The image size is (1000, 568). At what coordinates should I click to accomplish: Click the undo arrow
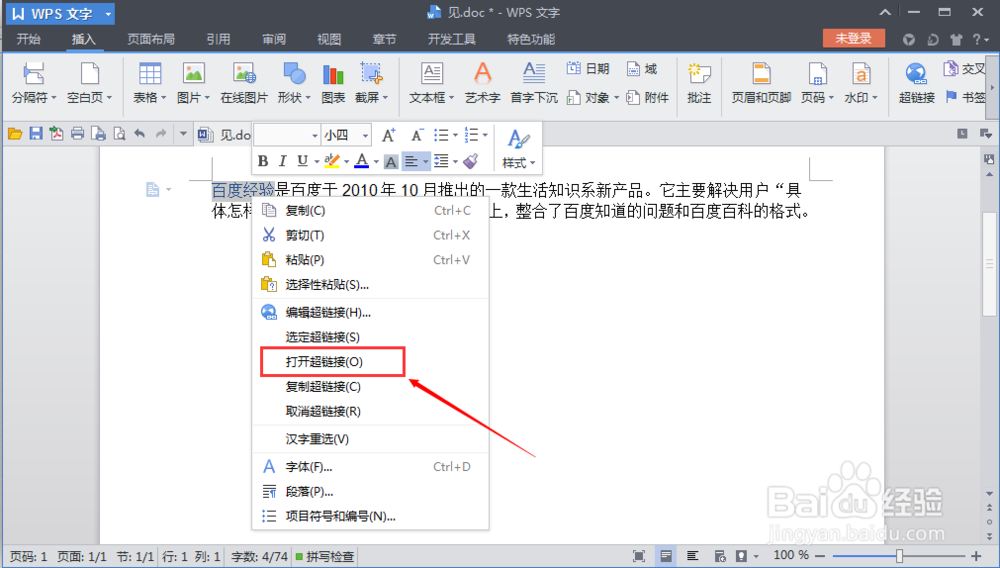[x=140, y=134]
